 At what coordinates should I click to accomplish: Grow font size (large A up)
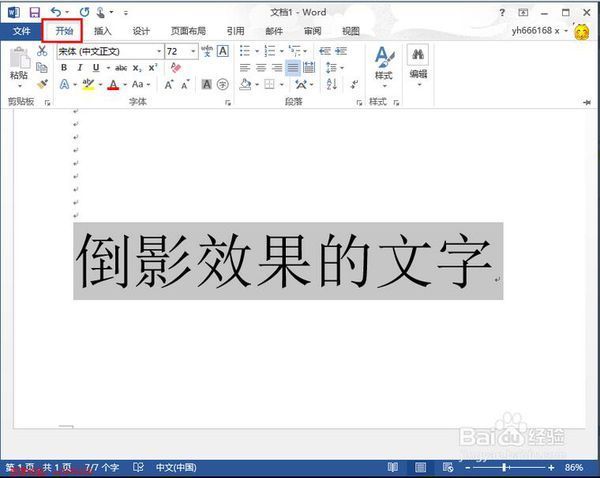pos(169,84)
